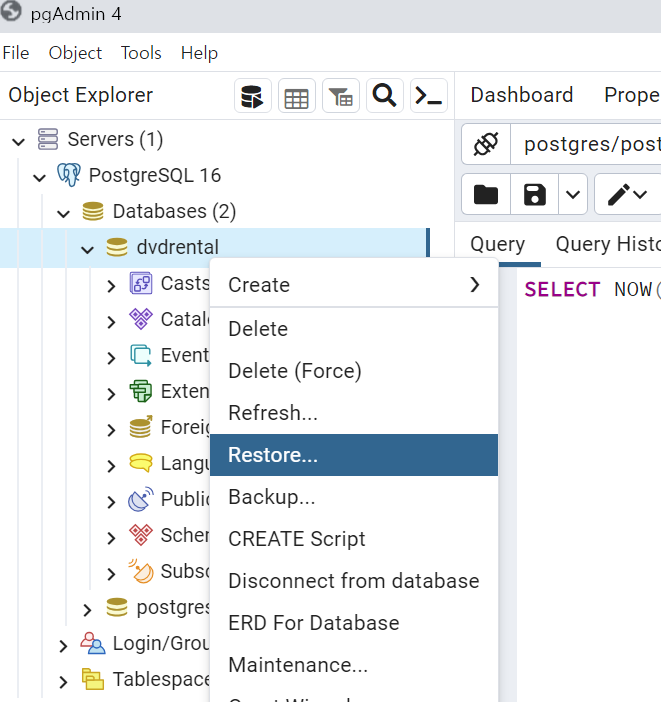Expand the Casts node
Screen dimensions: 661x702
tap(111, 286)
